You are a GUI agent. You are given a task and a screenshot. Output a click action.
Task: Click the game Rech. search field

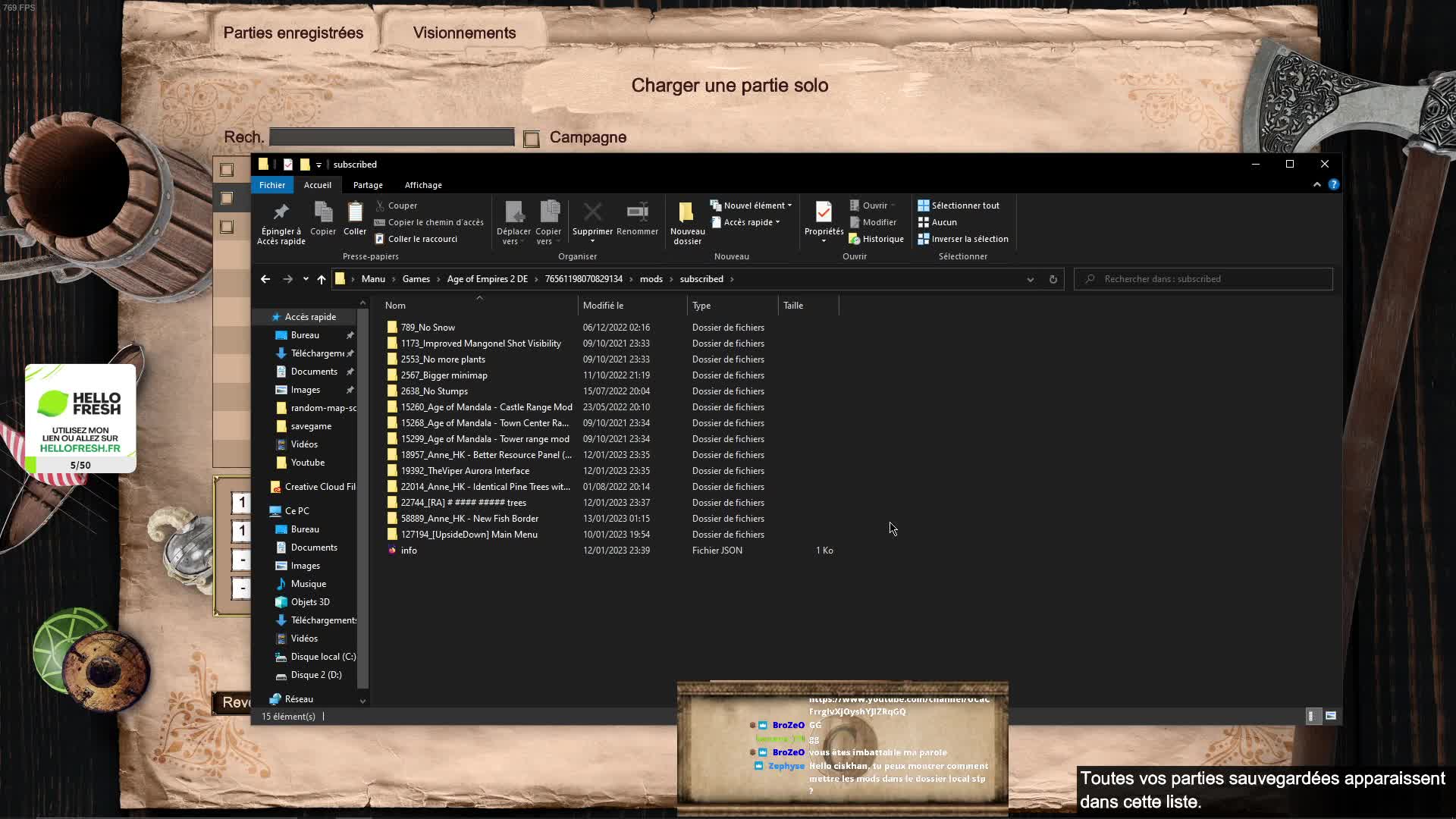click(x=392, y=137)
